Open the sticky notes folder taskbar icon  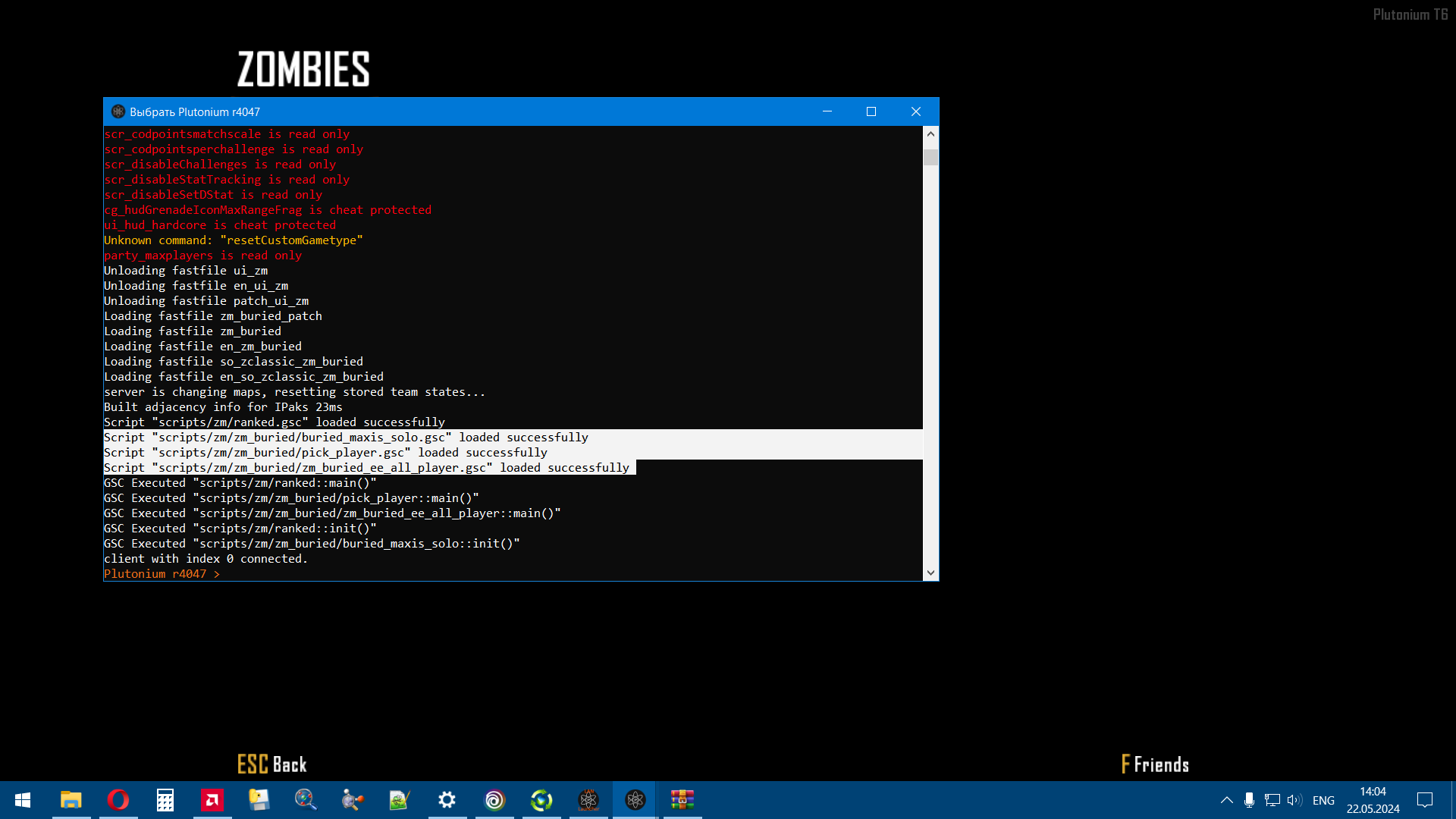pyautogui.click(x=259, y=800)
